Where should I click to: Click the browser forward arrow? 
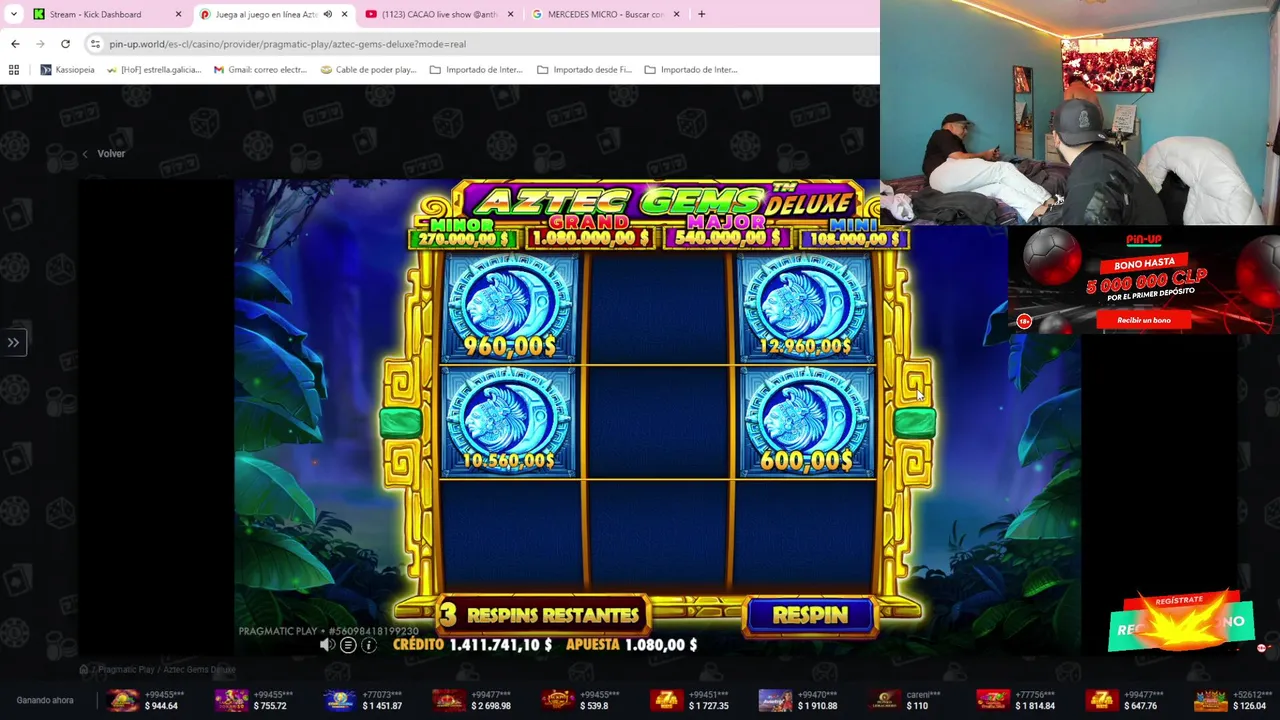tap(40, 44)
